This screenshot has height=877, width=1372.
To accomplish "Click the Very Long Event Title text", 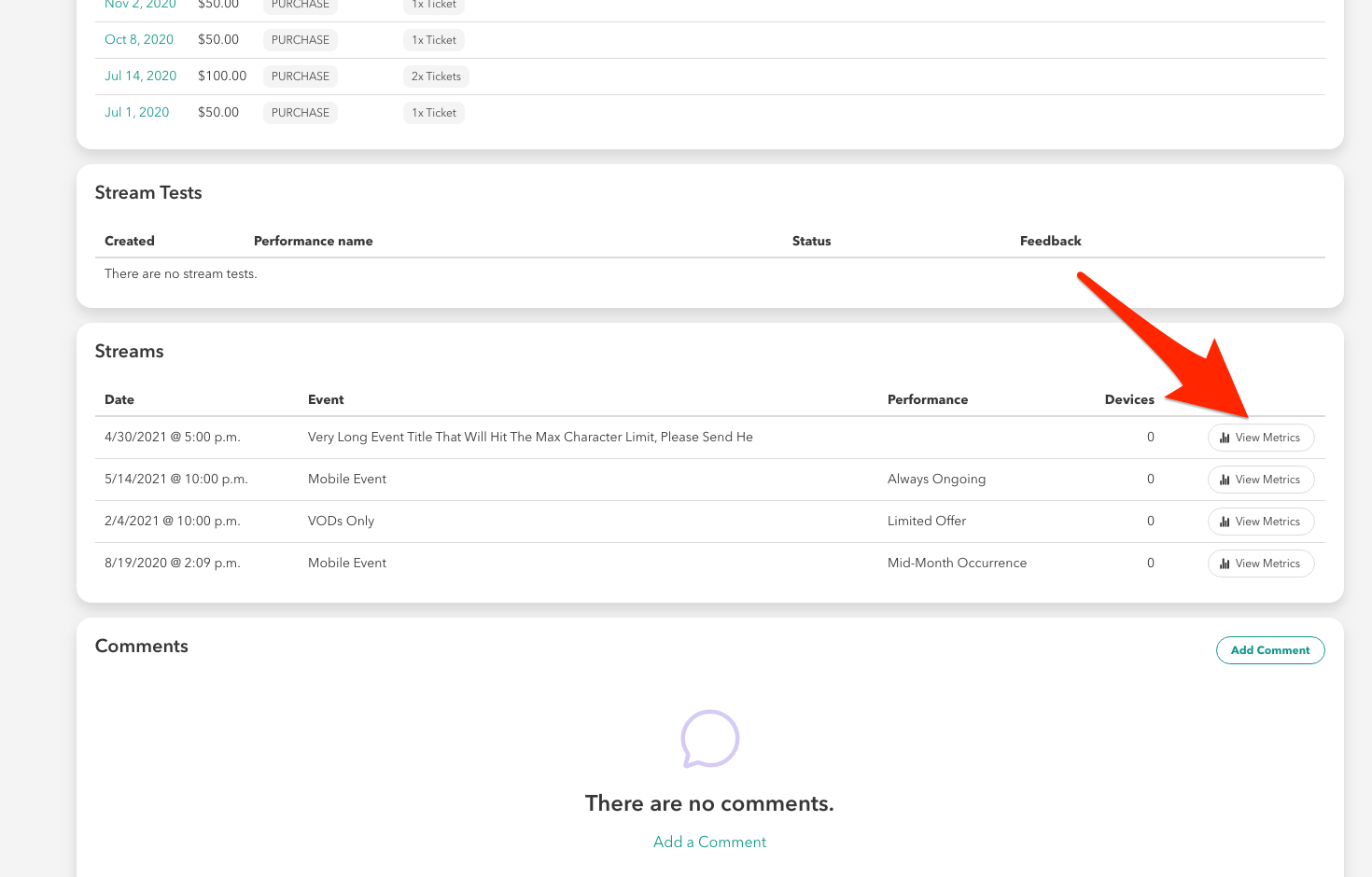I will click(x=530, y=437).
